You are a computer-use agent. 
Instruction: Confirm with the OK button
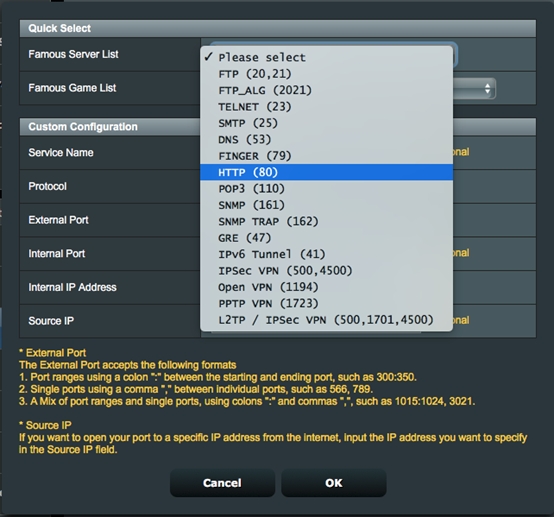334,483
